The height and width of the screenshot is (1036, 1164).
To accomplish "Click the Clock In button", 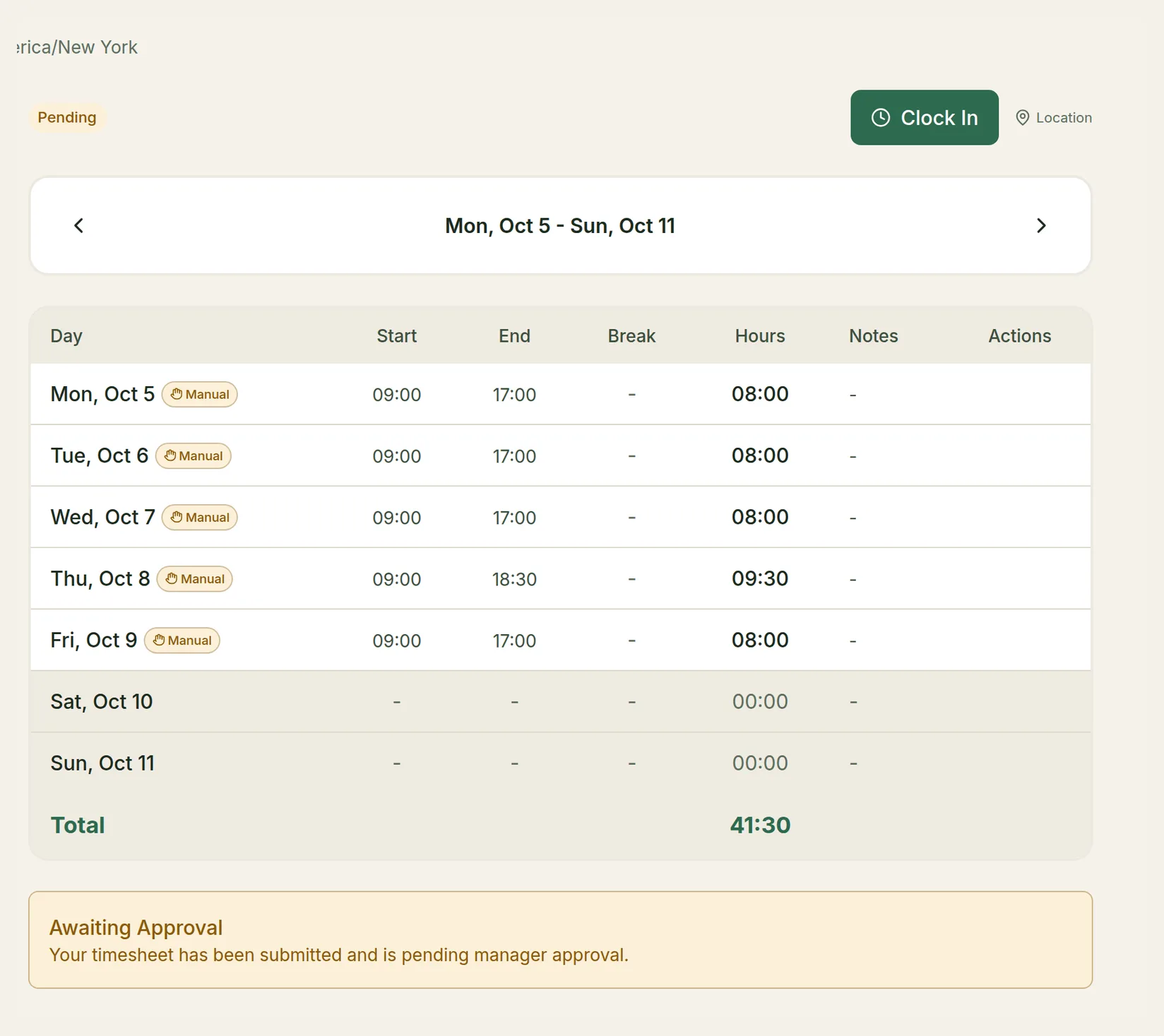I will 924,117.
